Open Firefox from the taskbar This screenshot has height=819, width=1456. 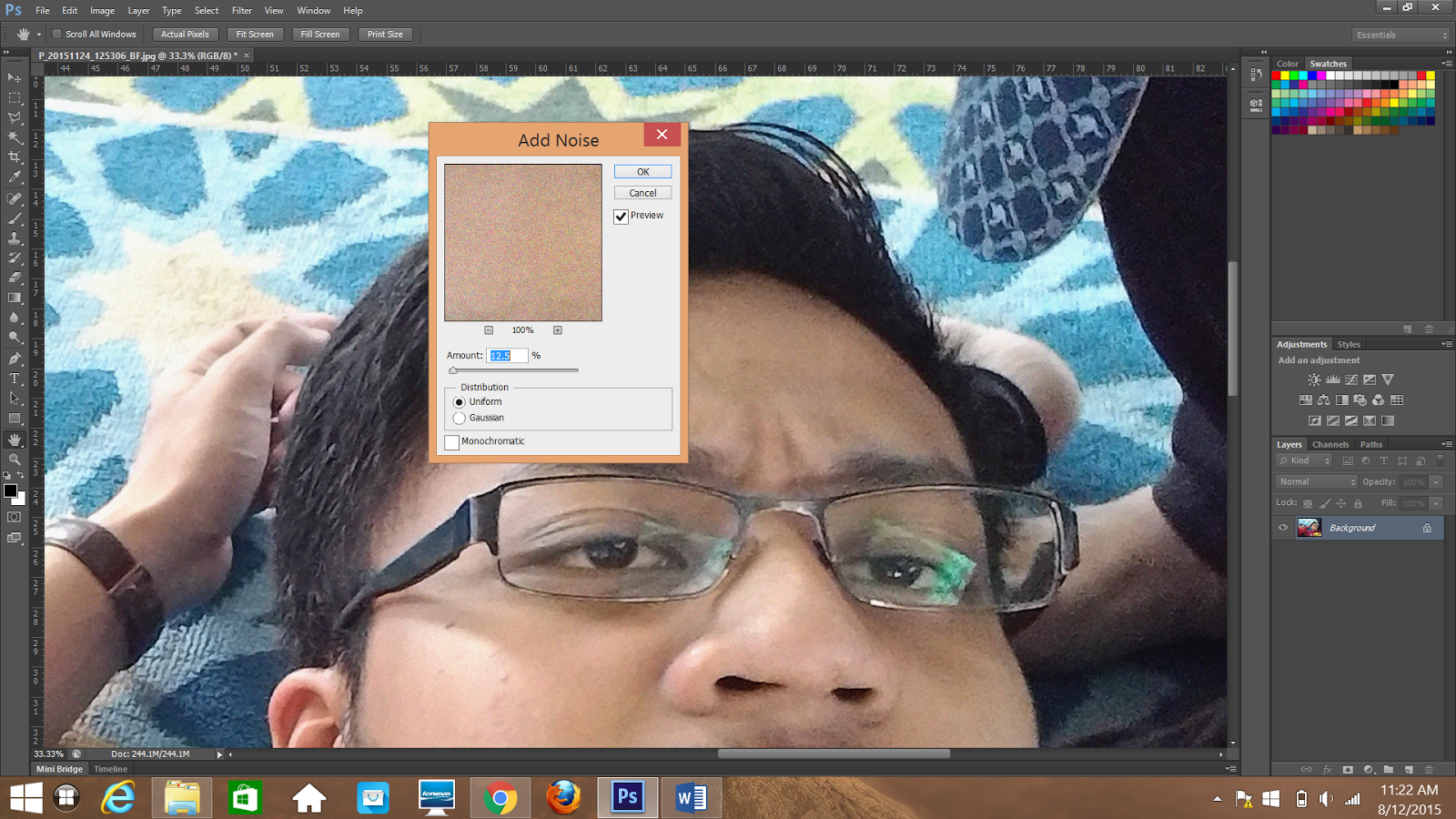click(x=563, y=798)
